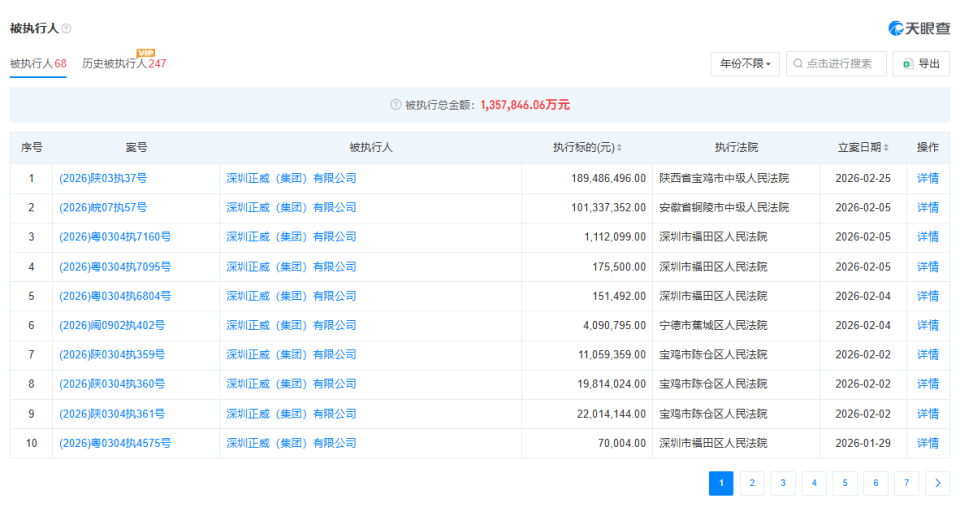
Task: Go to page 6
Action: pos(876,483)
